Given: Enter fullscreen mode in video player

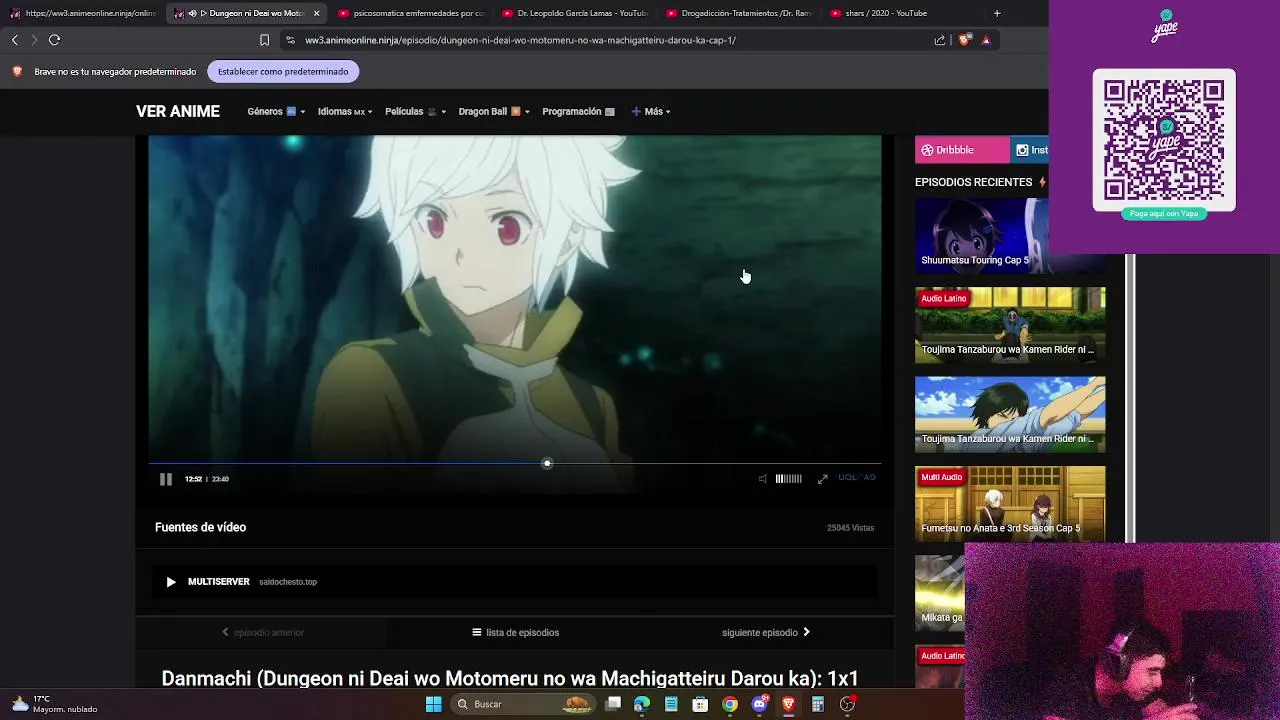Looking at the screenshot, I should pos(822,479).
